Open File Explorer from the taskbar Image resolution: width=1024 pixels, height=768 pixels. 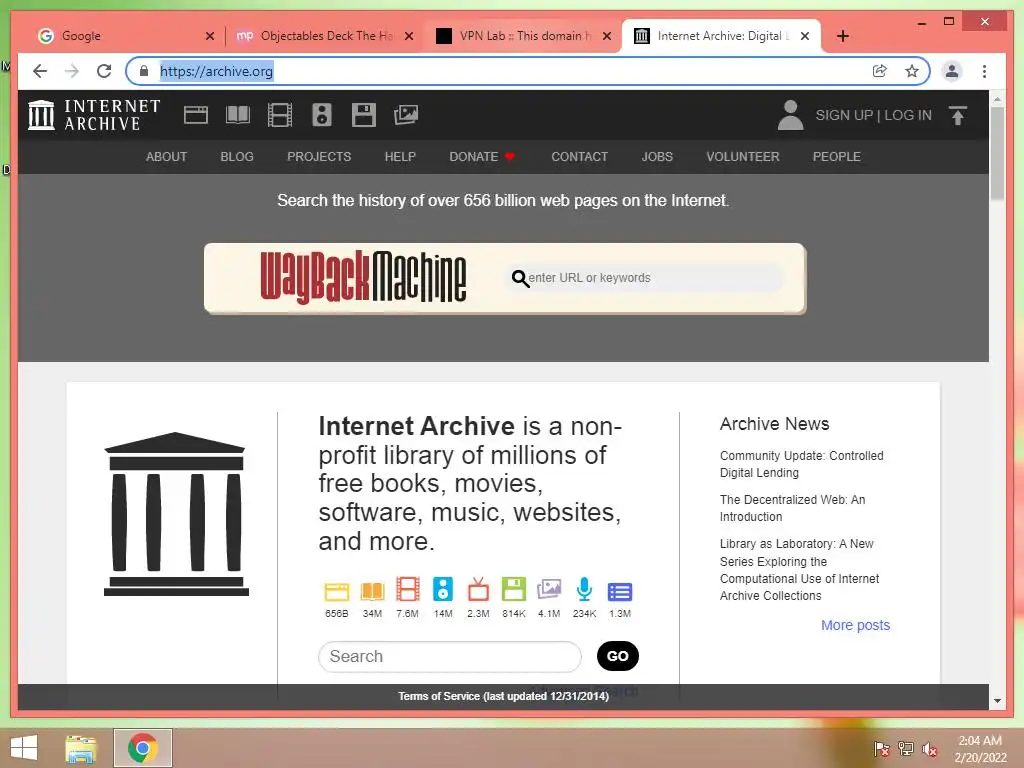click(80, 748)
